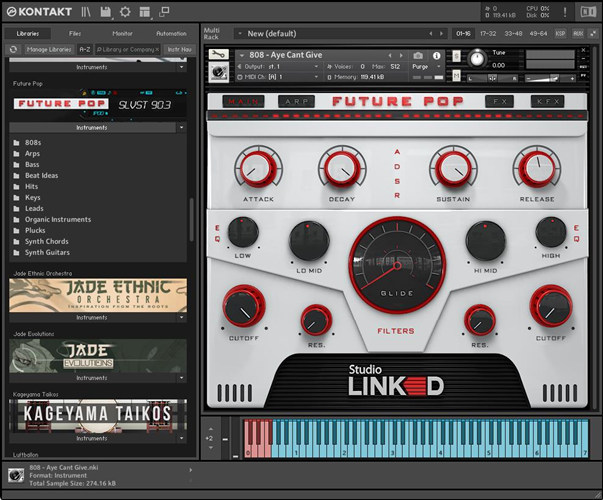
Task: Switch to the ARP page
Action: [297, 101]
